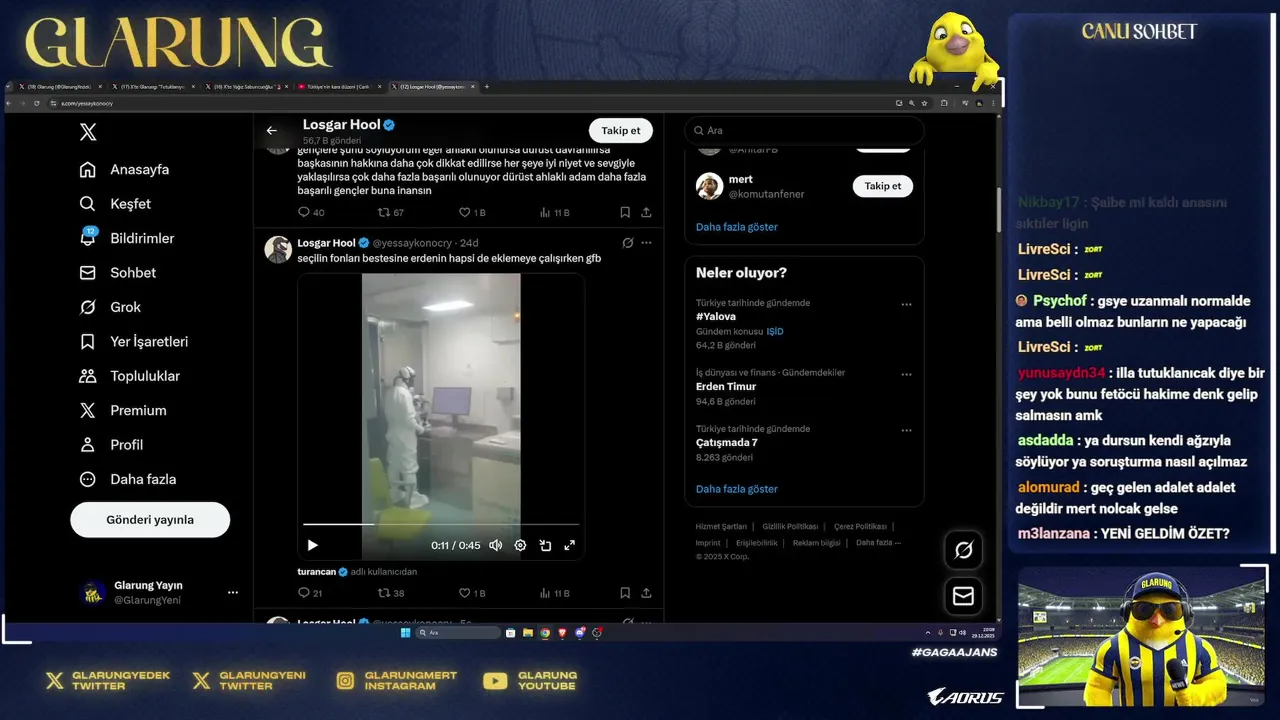
Task: Open options dots for #Yalova trend
Action: tap(906, 305)
